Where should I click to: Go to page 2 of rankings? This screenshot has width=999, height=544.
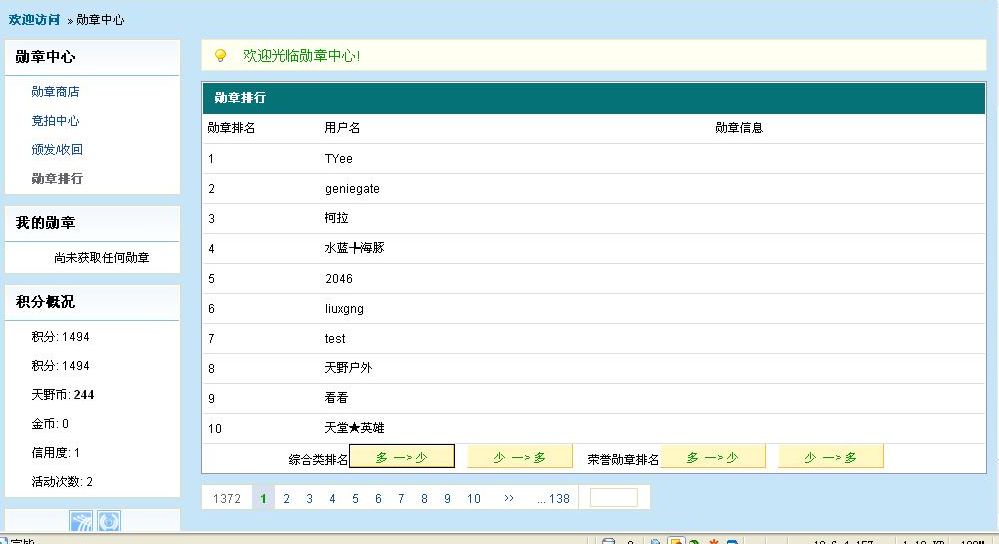[286, 498]
